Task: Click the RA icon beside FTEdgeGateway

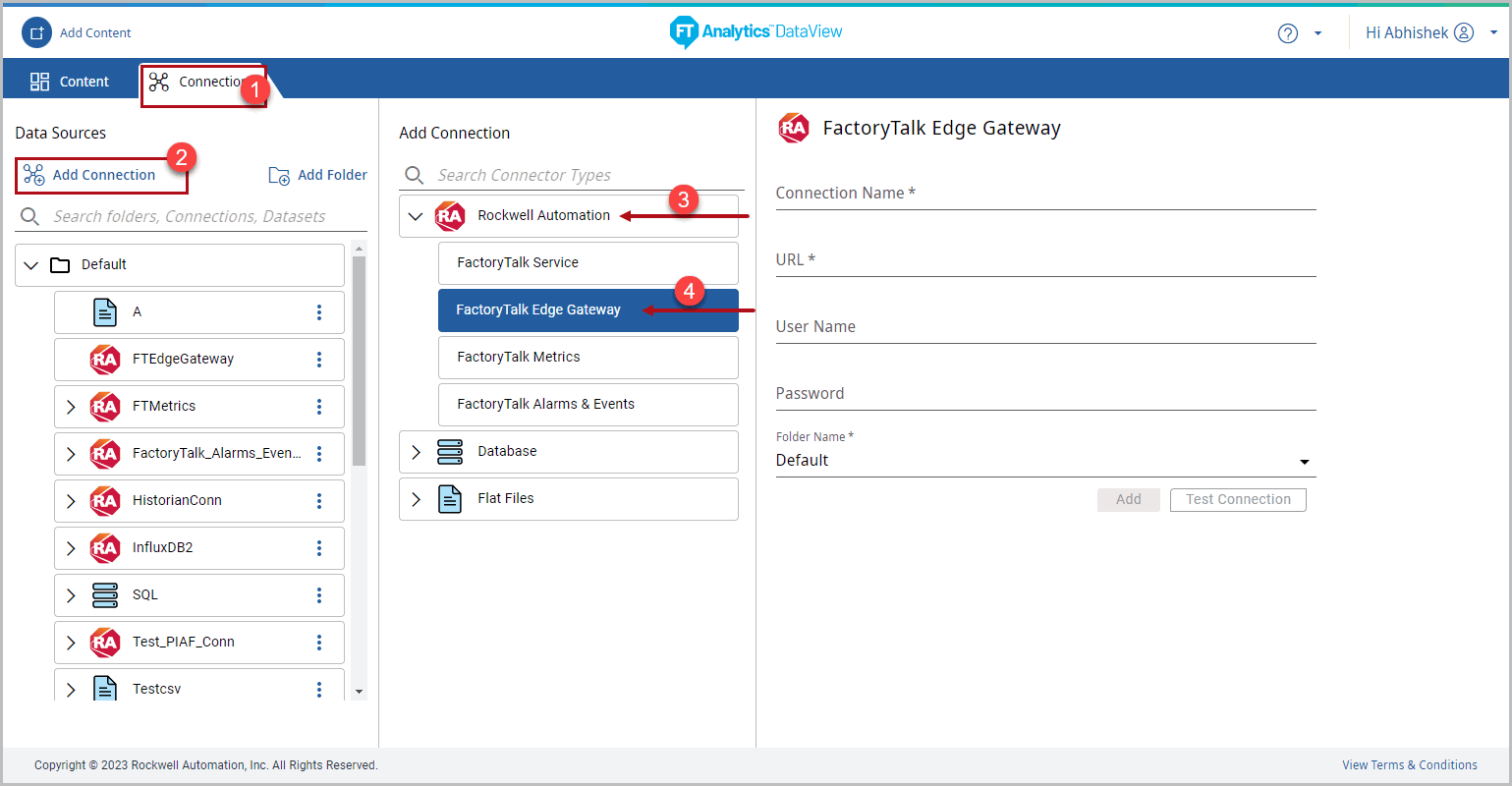Action: coord(105,360)
